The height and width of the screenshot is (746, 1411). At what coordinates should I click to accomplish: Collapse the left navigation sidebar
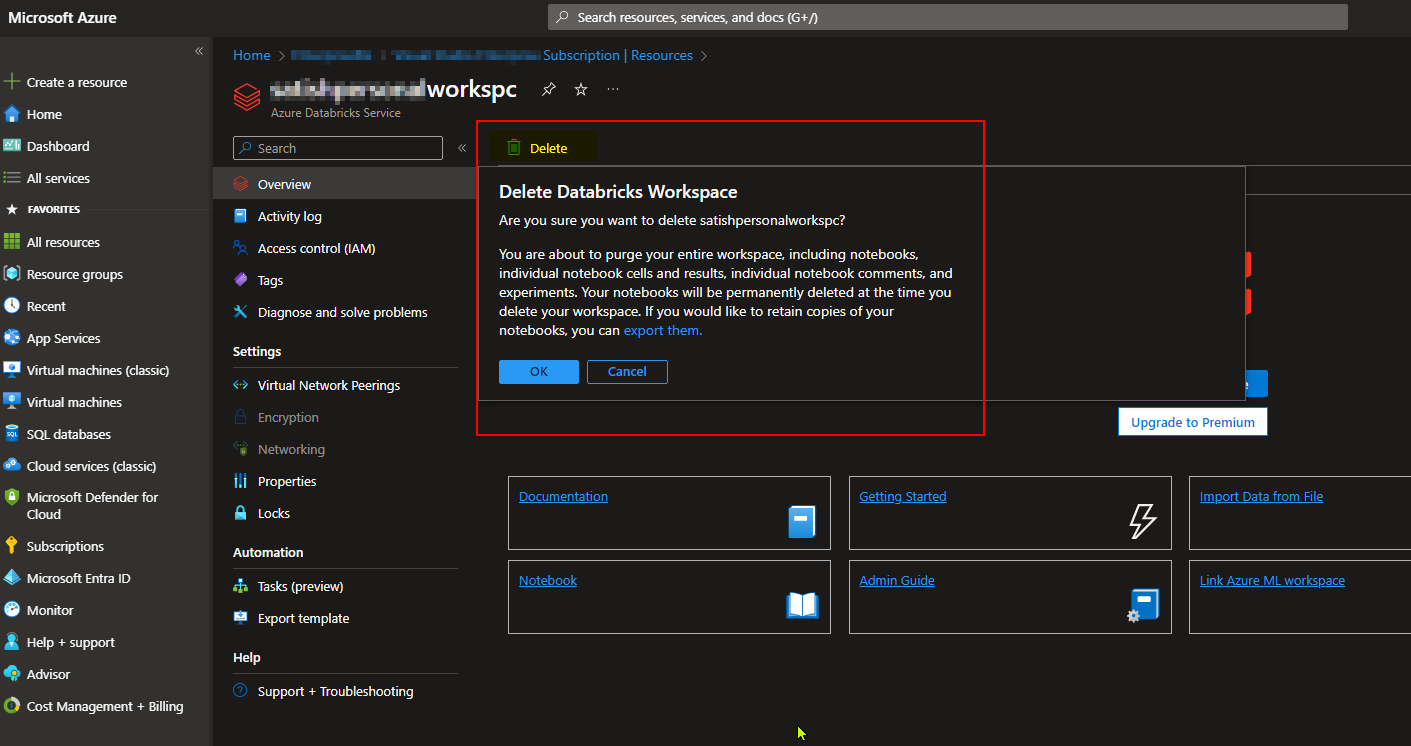pyautogui.click(x=199, y=50)
